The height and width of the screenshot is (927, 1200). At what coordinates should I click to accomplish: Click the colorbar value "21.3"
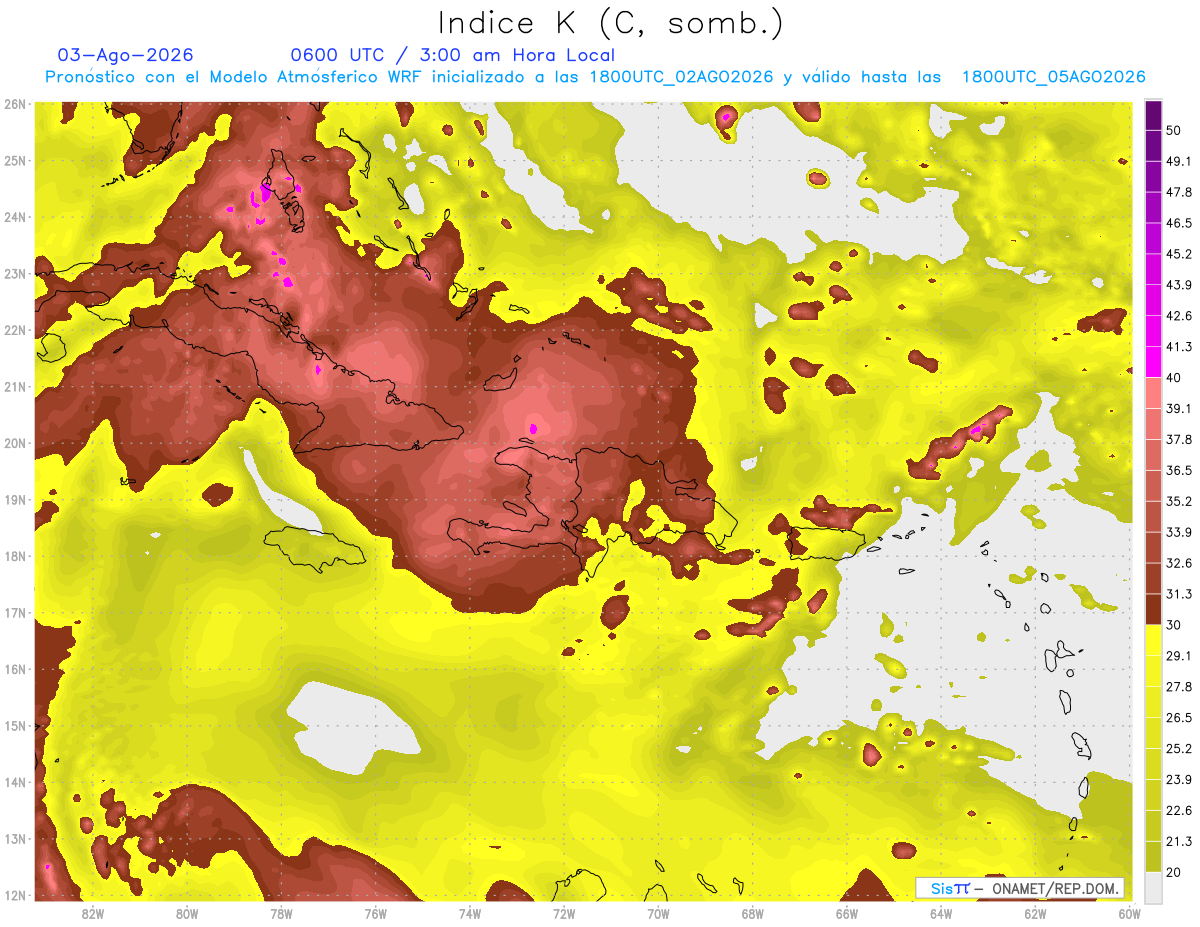point(1179,842)
